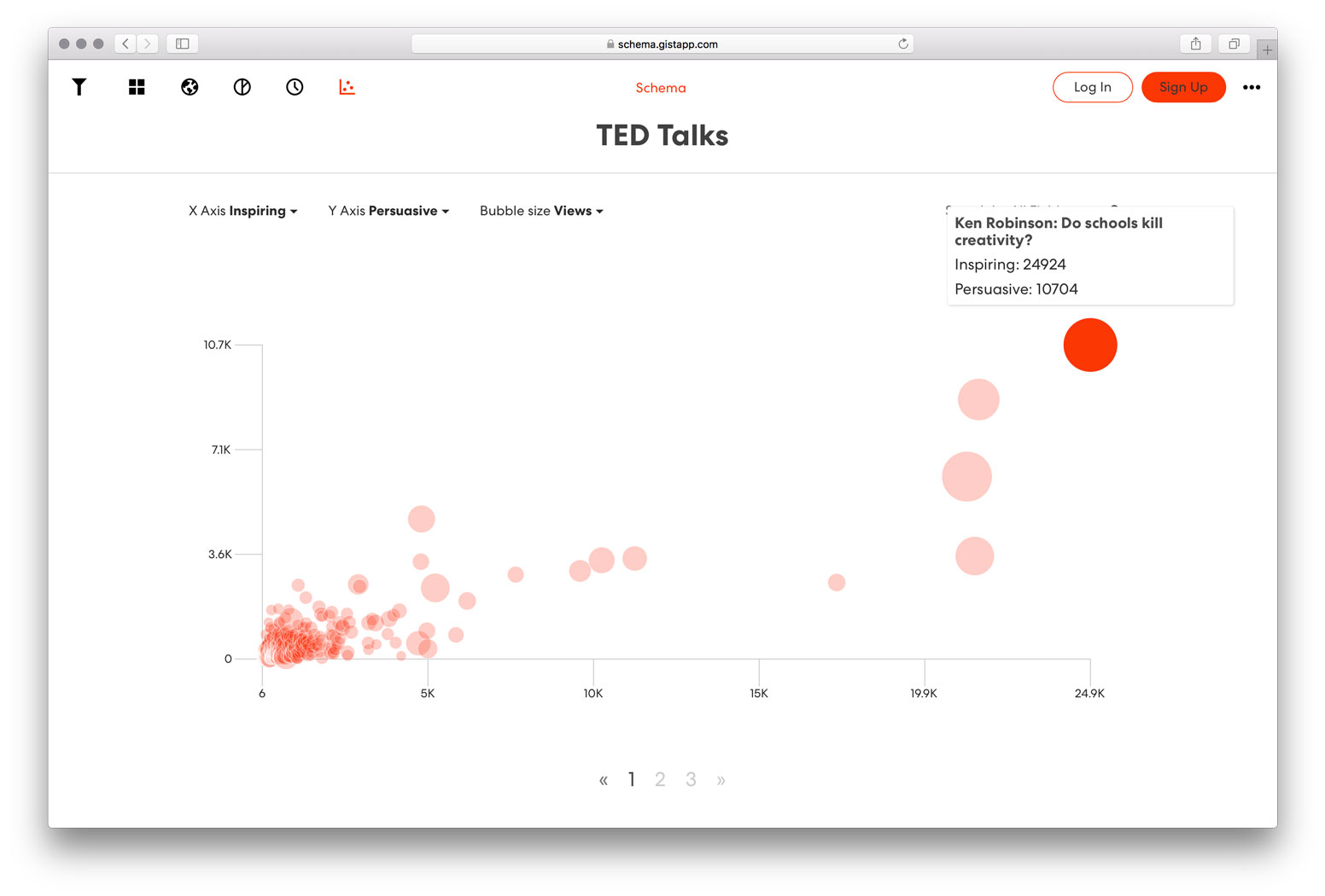Show all Safari tabs
Screen dimensions: 1325x896
coord(1234,44)
